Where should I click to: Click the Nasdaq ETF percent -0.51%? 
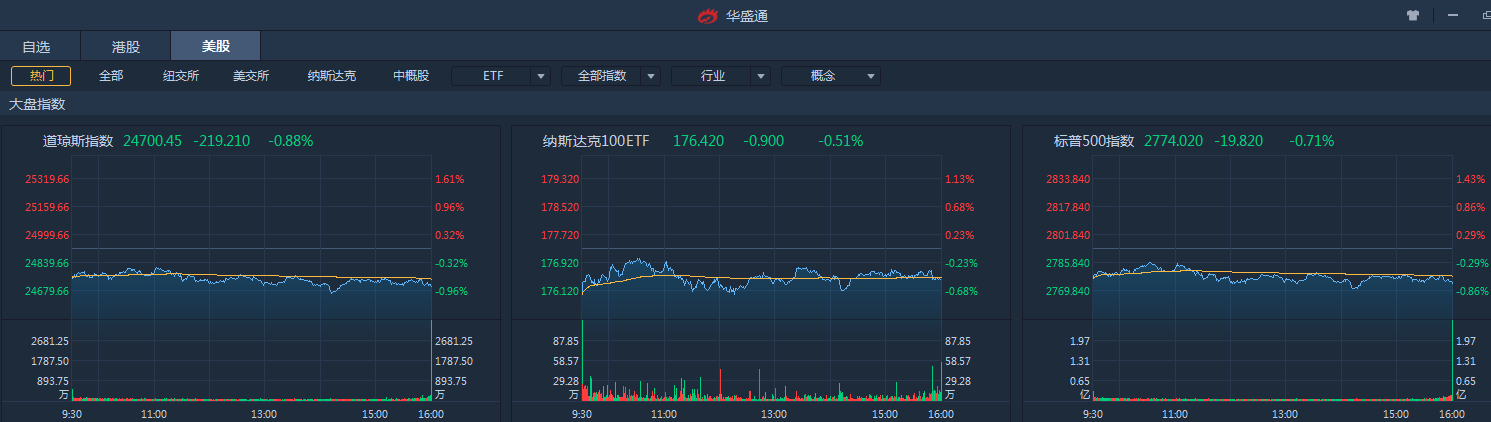coord(841,141)
